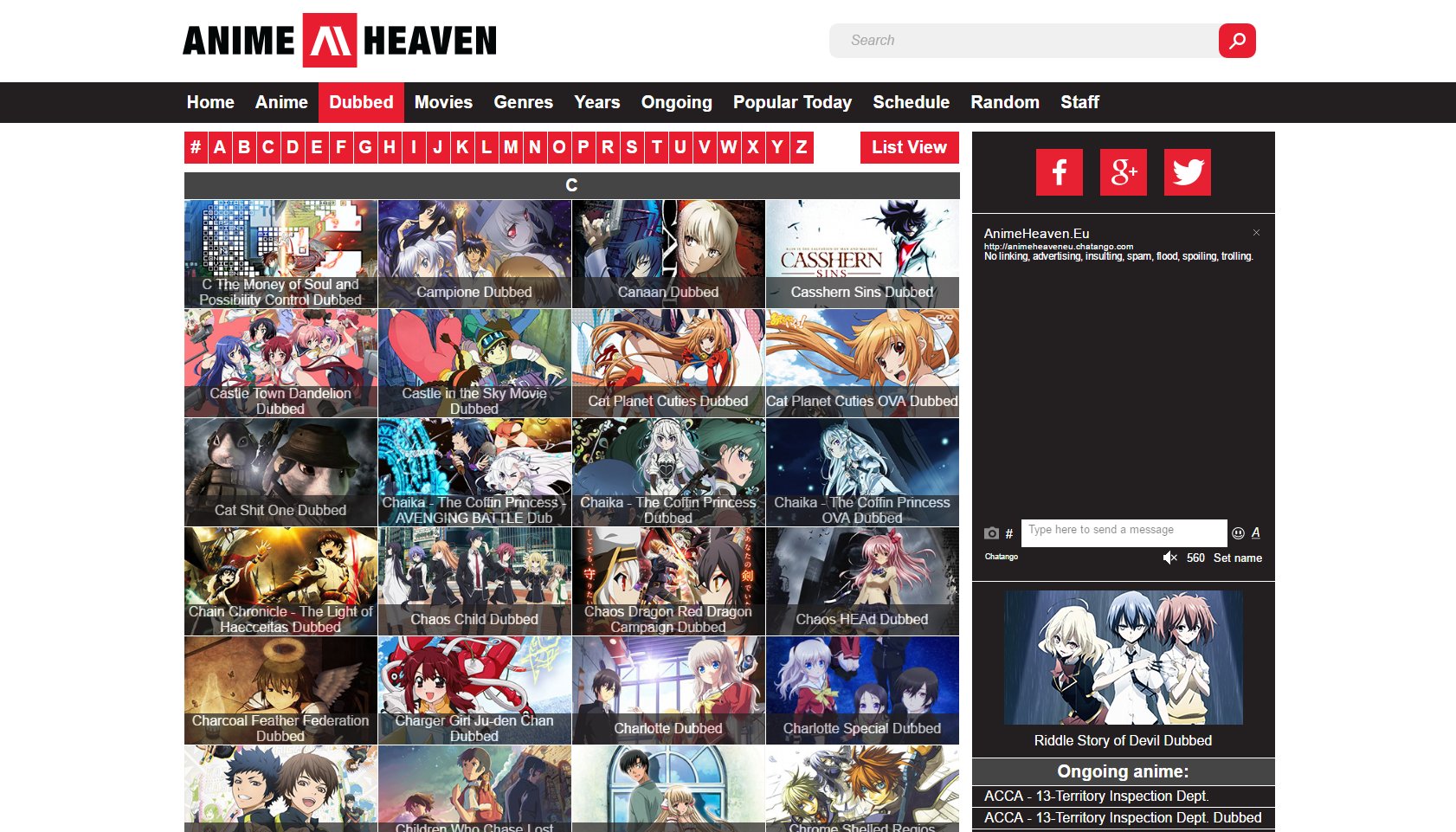This screenshot has width=1456, height=832.
Task: Open the Genres menu
Action: coord(523,102)
